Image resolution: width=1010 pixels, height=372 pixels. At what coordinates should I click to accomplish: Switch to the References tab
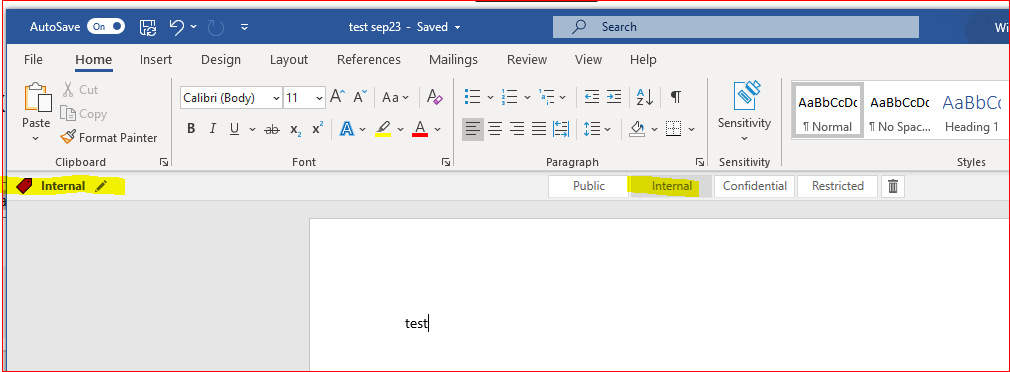pos(369,60)
